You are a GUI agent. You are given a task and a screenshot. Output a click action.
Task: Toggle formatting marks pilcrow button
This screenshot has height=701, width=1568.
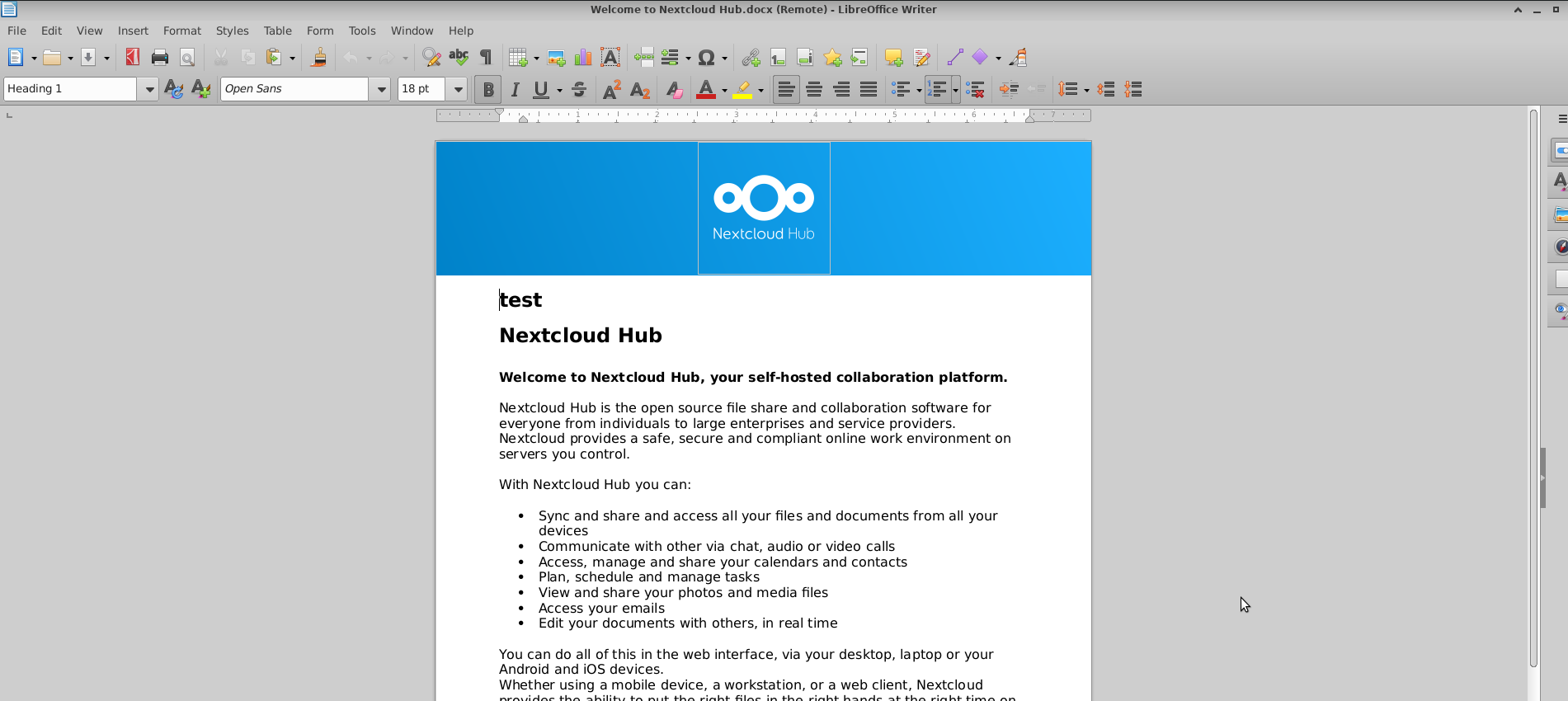(x=486, y=58)
